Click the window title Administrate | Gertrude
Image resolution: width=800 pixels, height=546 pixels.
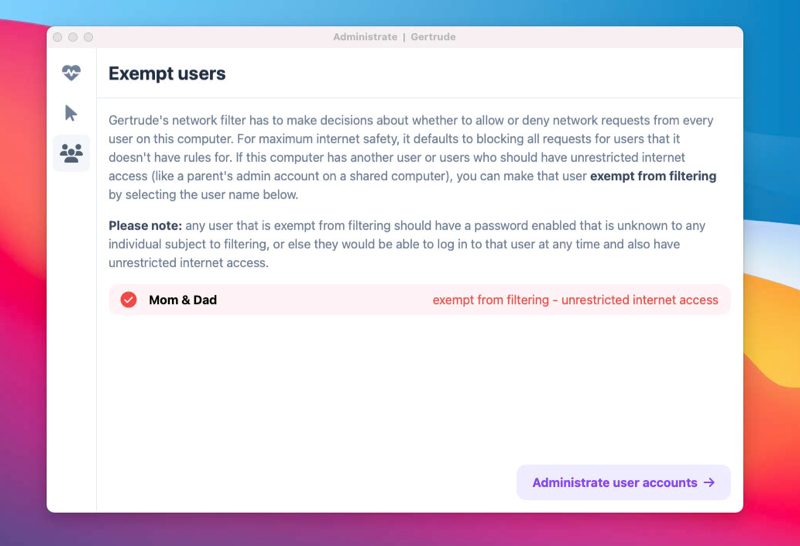click(x=394, y=37)
